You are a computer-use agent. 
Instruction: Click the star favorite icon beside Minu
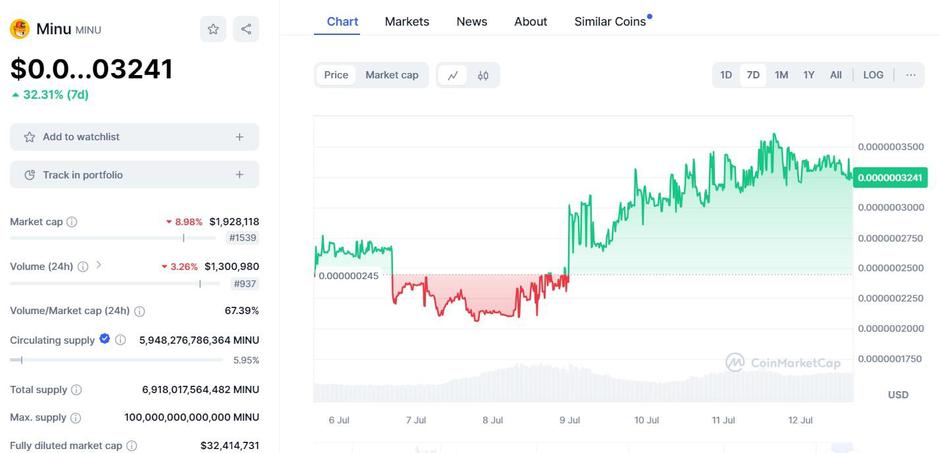213,29
